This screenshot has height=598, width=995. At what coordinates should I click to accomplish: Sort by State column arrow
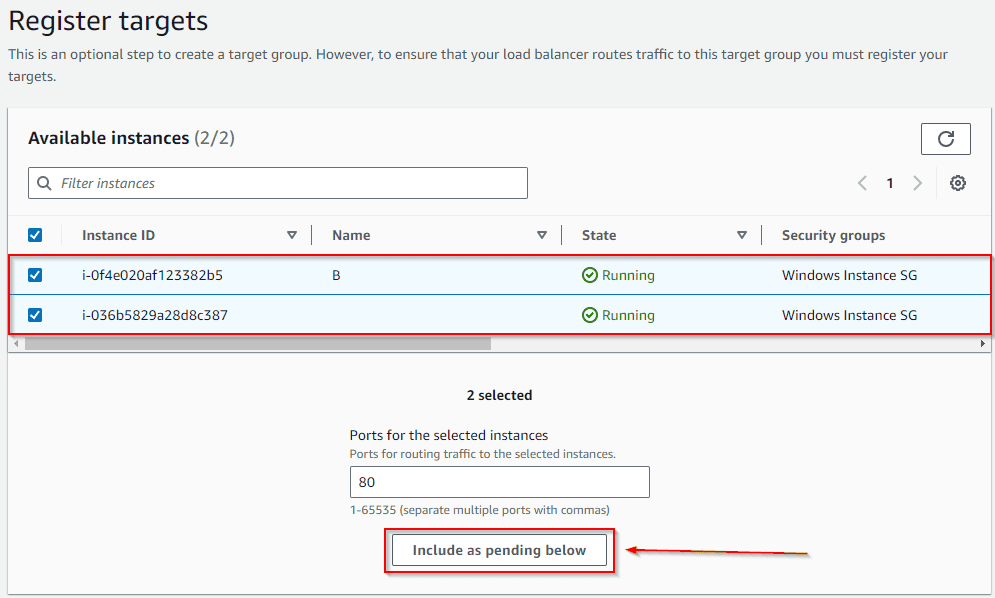742,235
